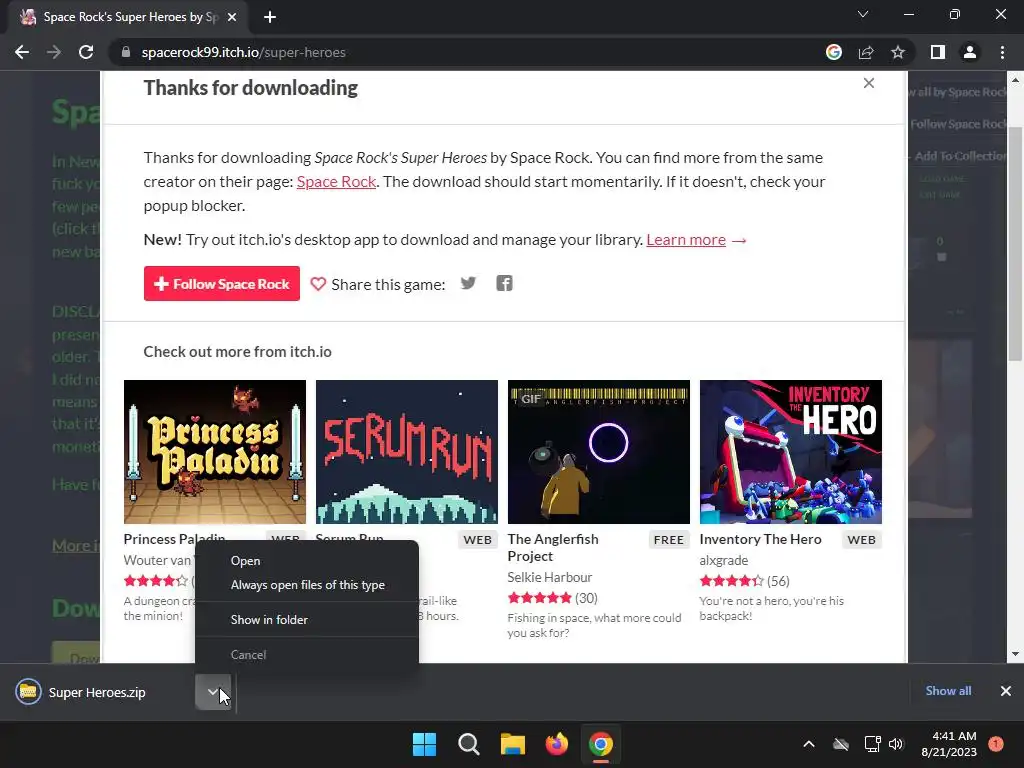Click the share page icon in the address bar
Screen dimensions: 1024x768
866,52
